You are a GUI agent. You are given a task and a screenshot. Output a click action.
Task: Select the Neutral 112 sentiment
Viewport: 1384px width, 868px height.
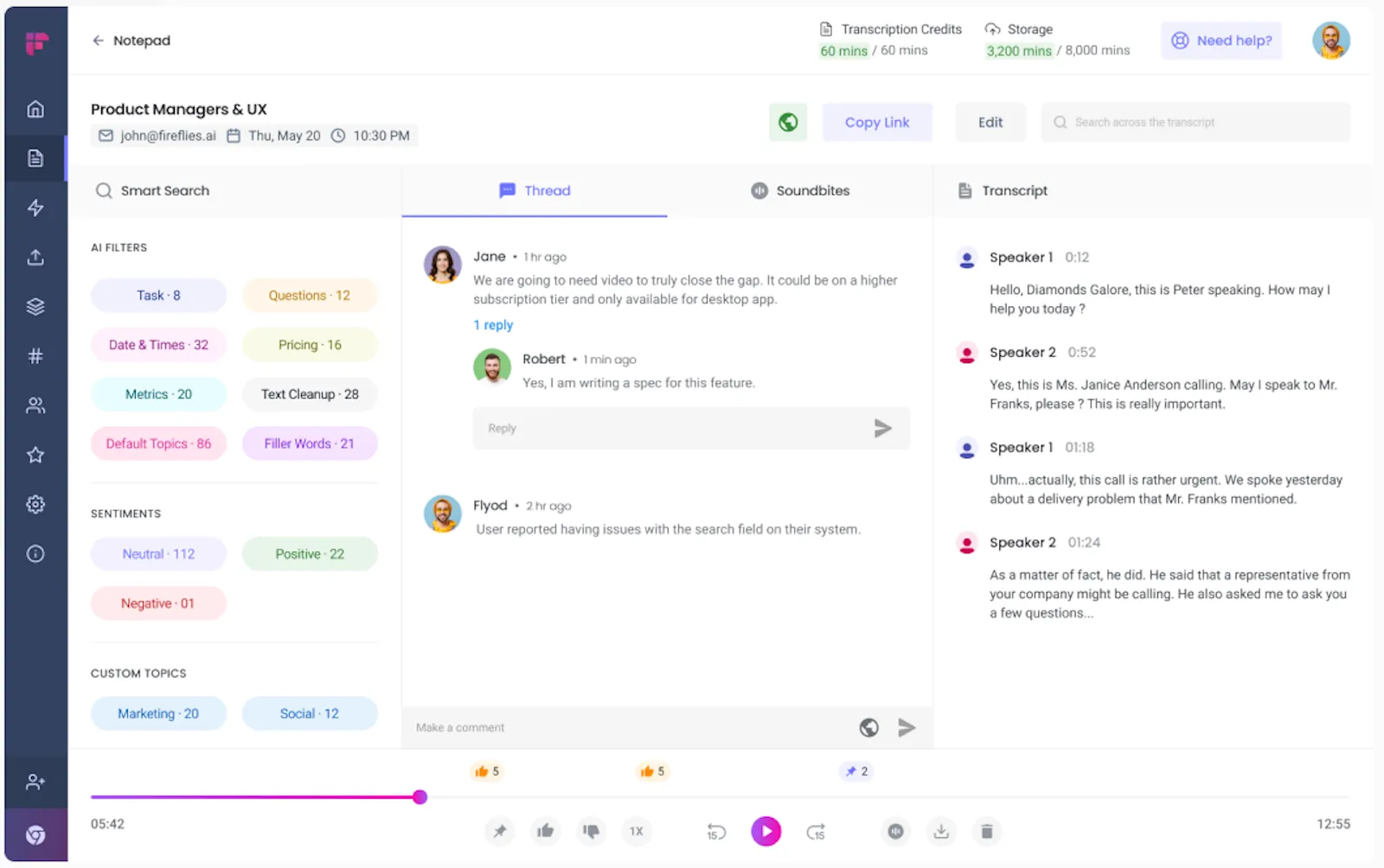pyautogui.click(x=158, y=554)
